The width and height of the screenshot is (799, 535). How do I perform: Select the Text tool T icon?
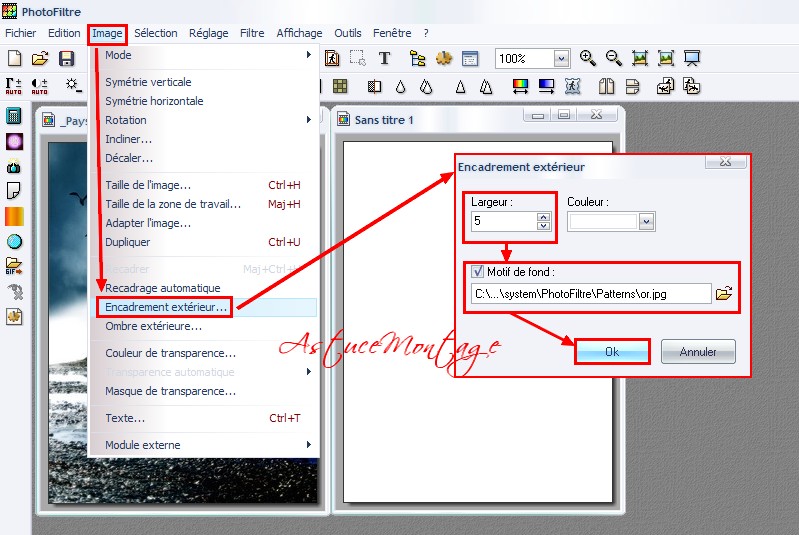384,58
